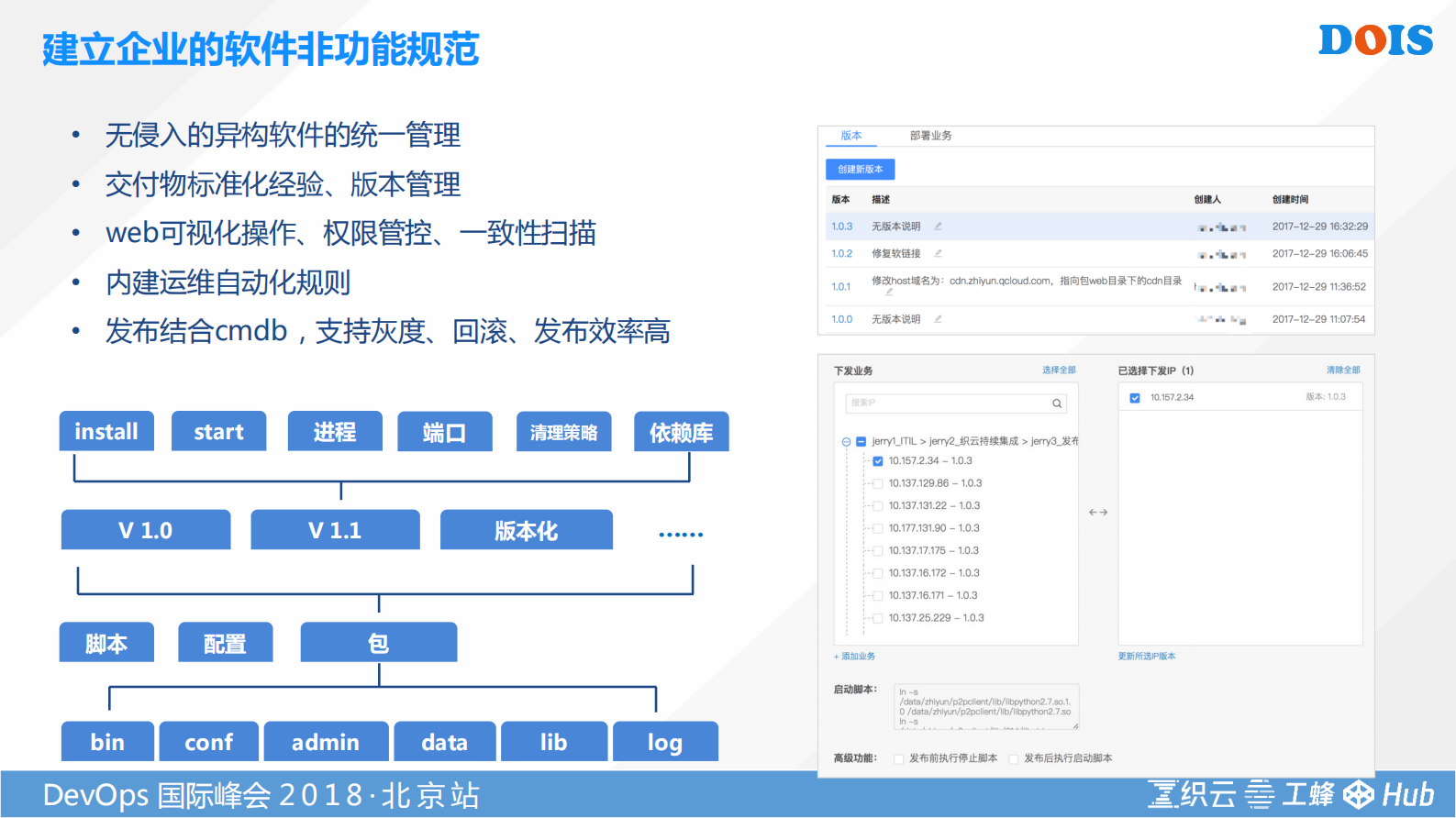This screenshot has height=818, width=1456.
Task: Check the 10.177.131.90 - 1.0.3 box
Action: tap(878, 528)
